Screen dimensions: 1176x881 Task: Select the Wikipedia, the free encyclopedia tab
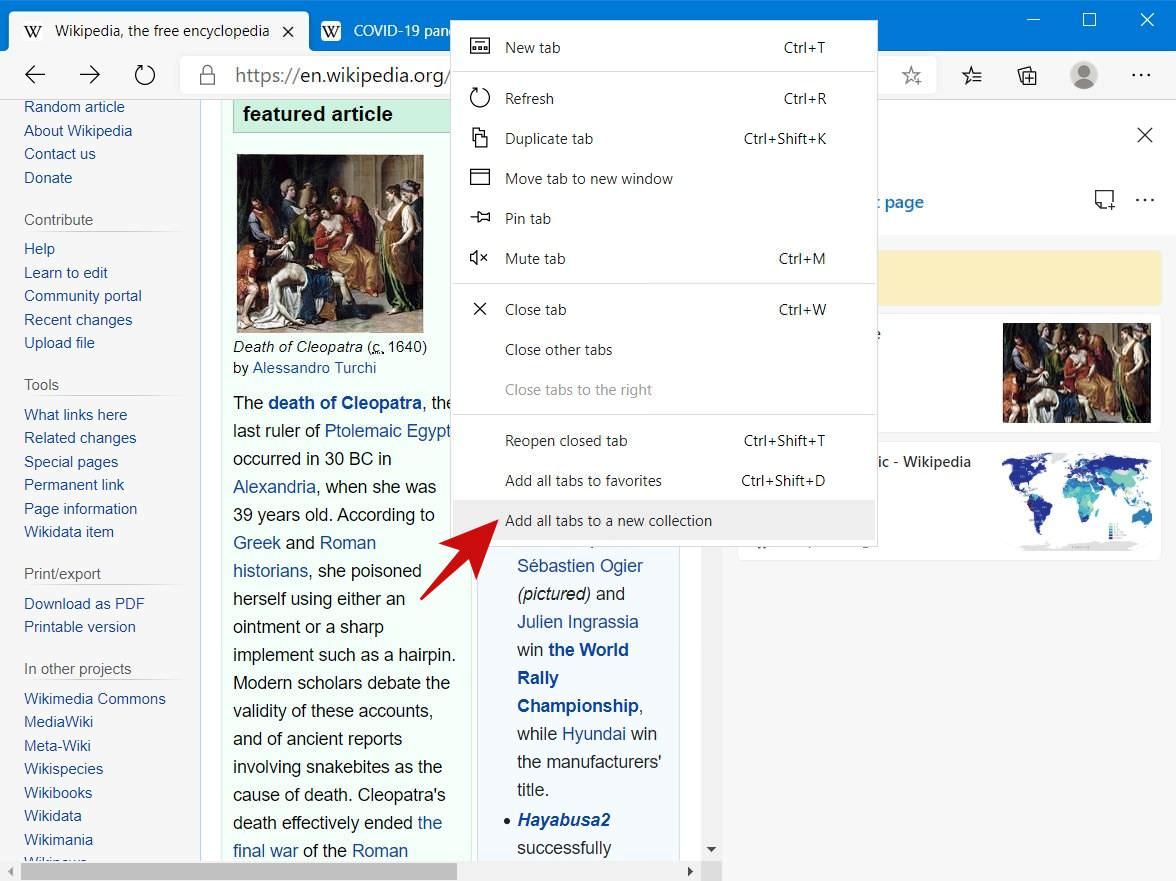pyautogui.click(x=159, y=31)
